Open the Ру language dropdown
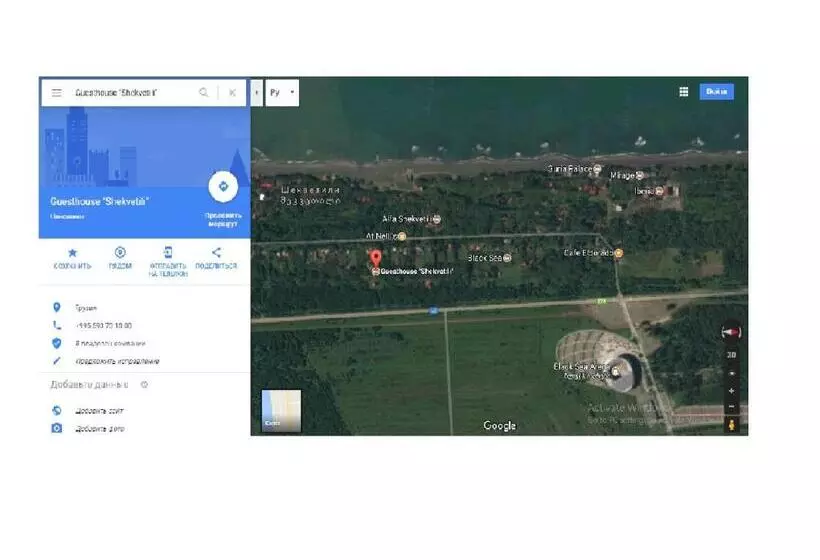Screen dimensions: 820x560 pyautogui.click(x=283, y=93)
